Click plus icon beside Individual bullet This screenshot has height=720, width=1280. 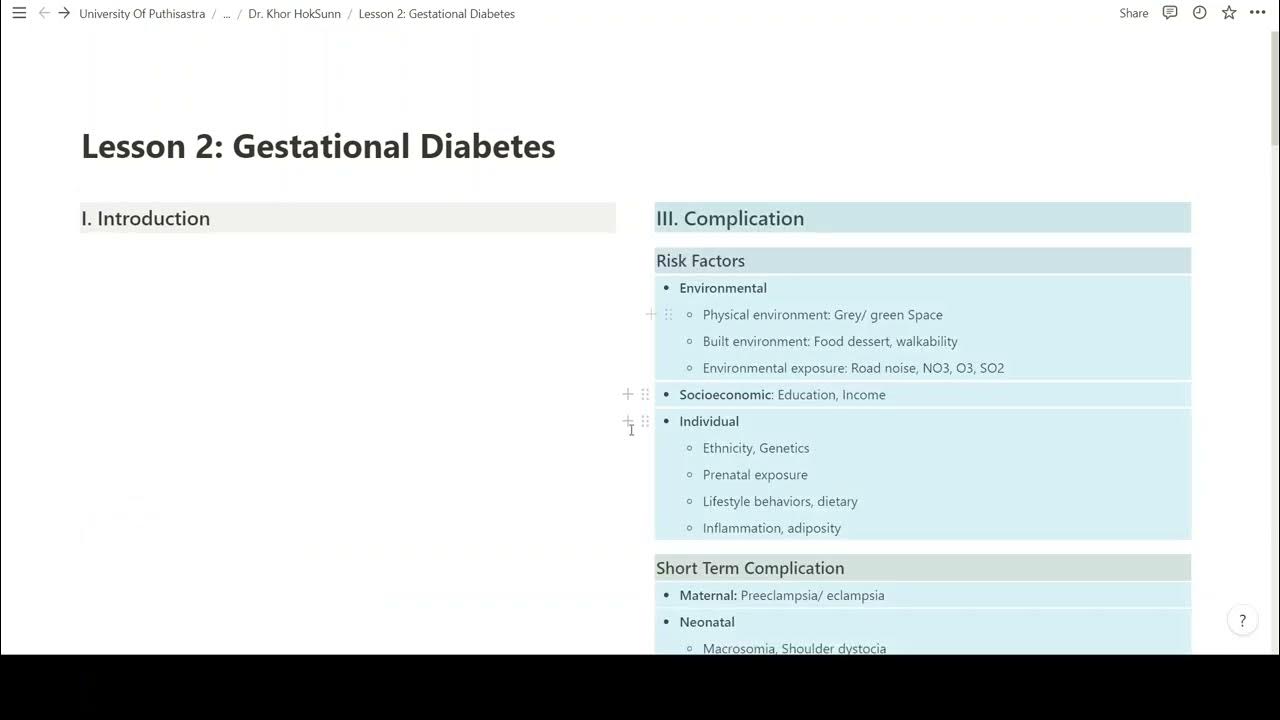tap(628, 421)
